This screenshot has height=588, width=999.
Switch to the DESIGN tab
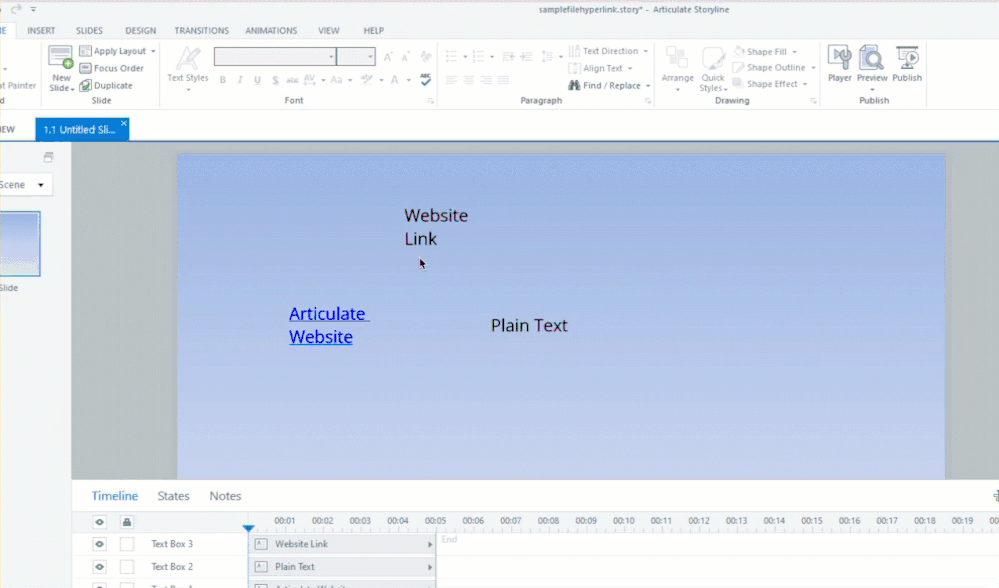(x=140, y=31)
